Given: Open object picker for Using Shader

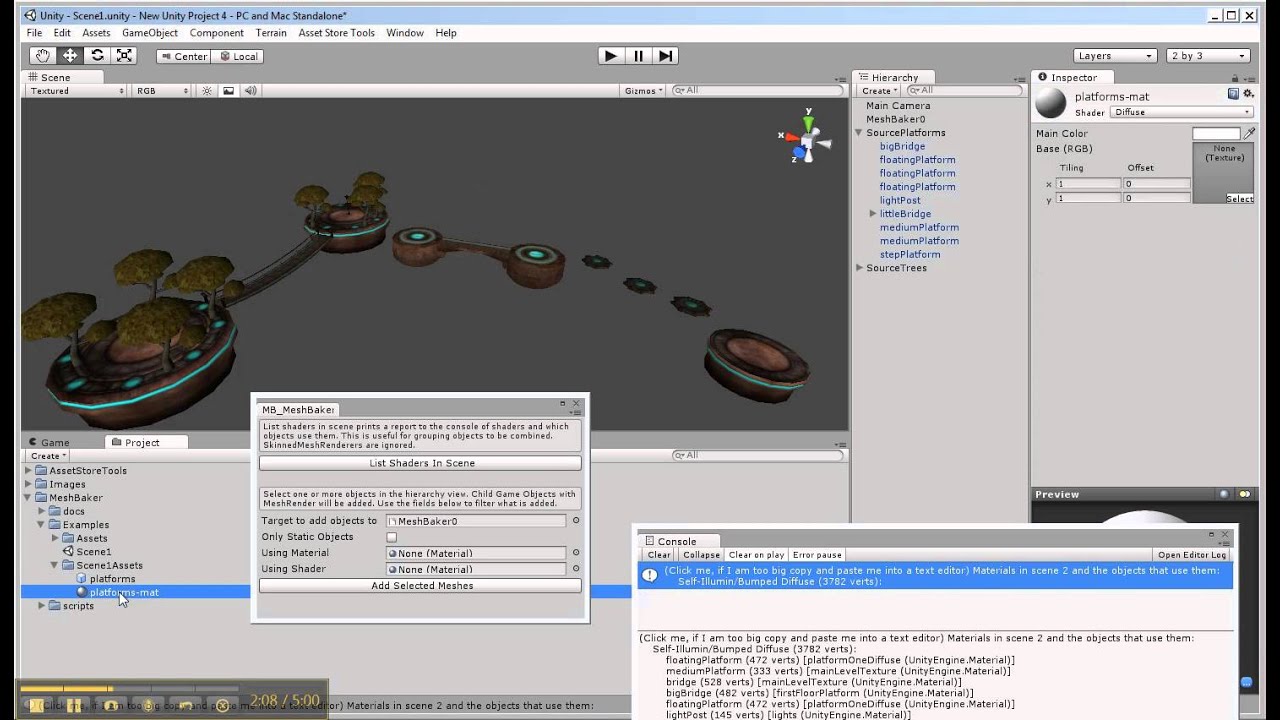Looking at the screenshot, I should [576, 569].
